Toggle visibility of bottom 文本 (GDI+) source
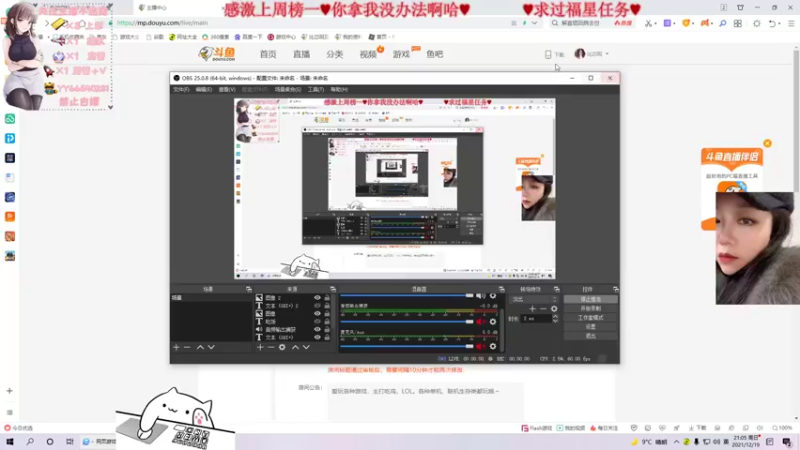This screenshot has height=450, width=800. pos(317,337)
